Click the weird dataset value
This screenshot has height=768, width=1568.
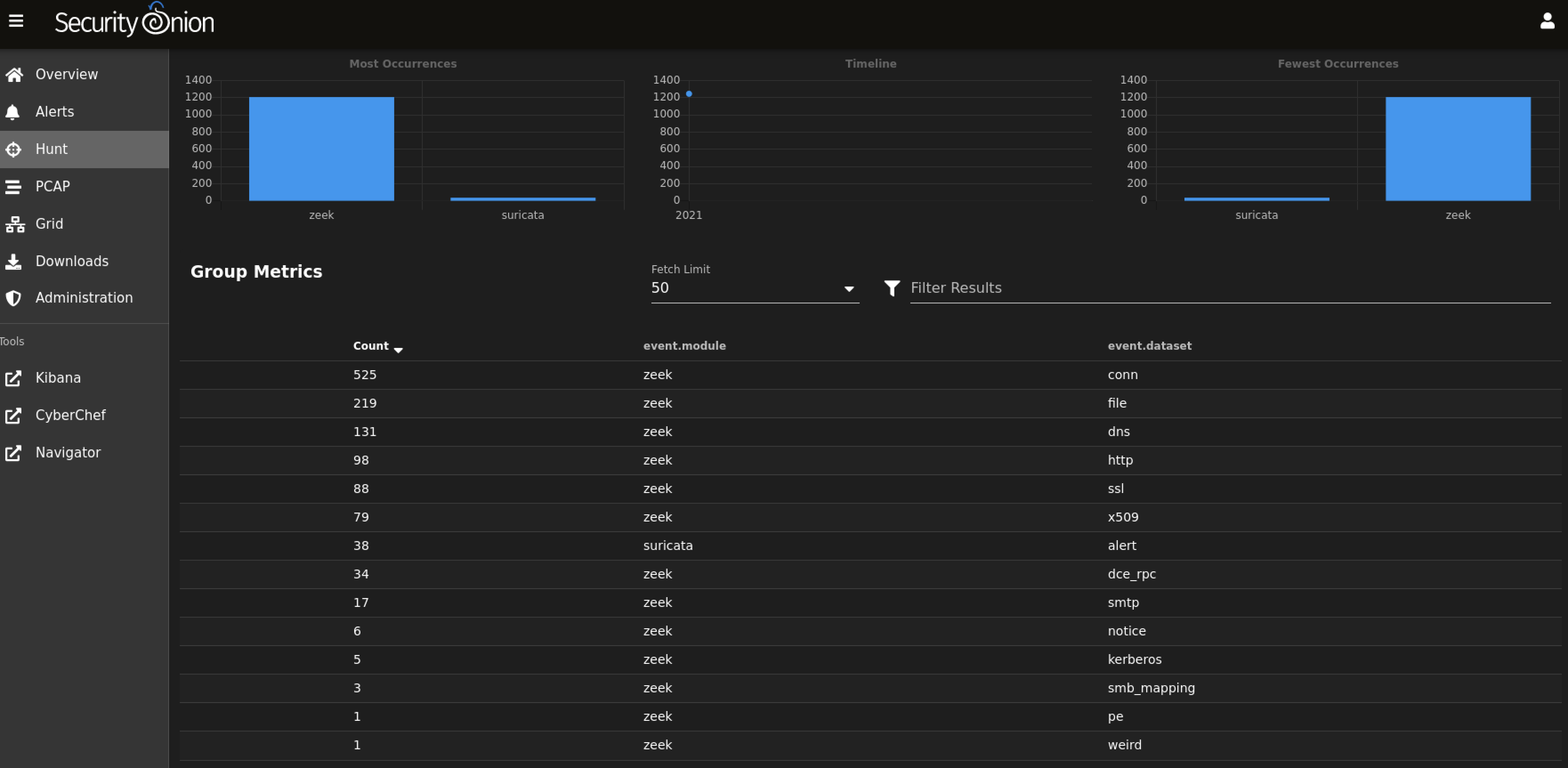coord(1124,745)
